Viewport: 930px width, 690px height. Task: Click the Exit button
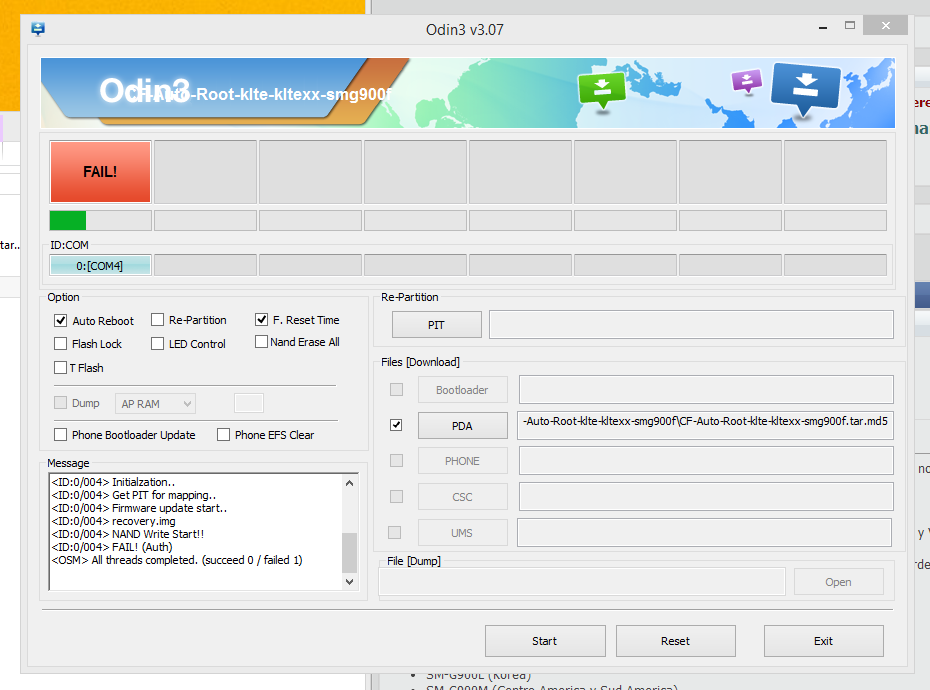824,641
